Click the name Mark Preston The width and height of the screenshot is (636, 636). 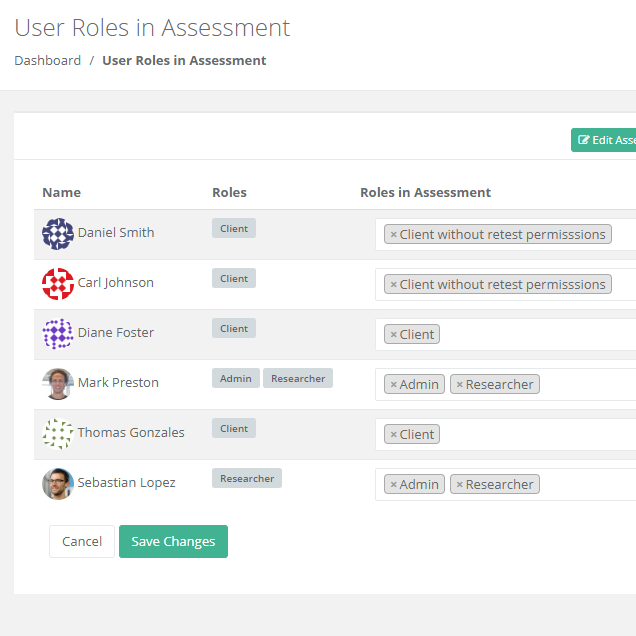tap(118, 382)
